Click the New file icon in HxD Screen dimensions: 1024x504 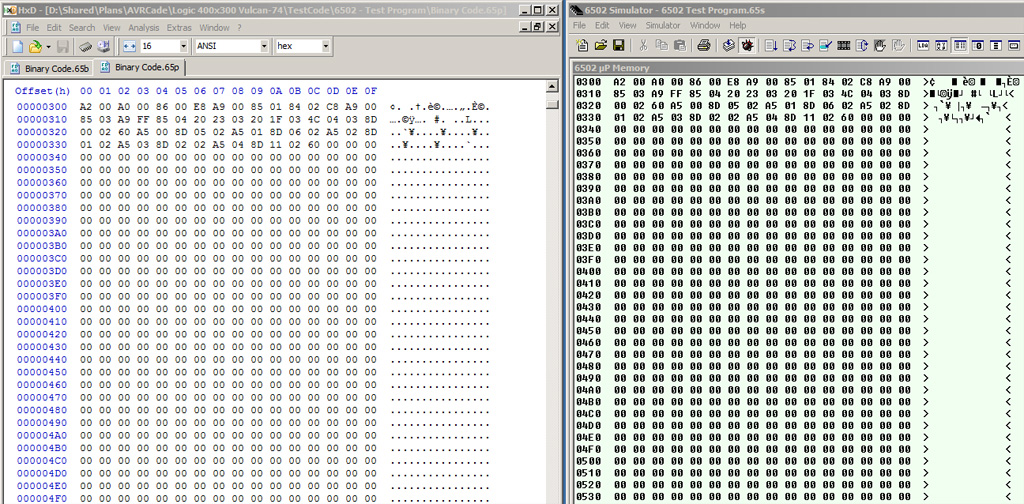coord(16,47)
